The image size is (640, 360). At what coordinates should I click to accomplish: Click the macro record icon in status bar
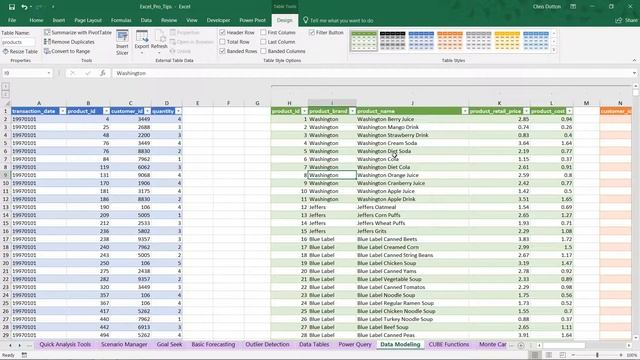24,355
